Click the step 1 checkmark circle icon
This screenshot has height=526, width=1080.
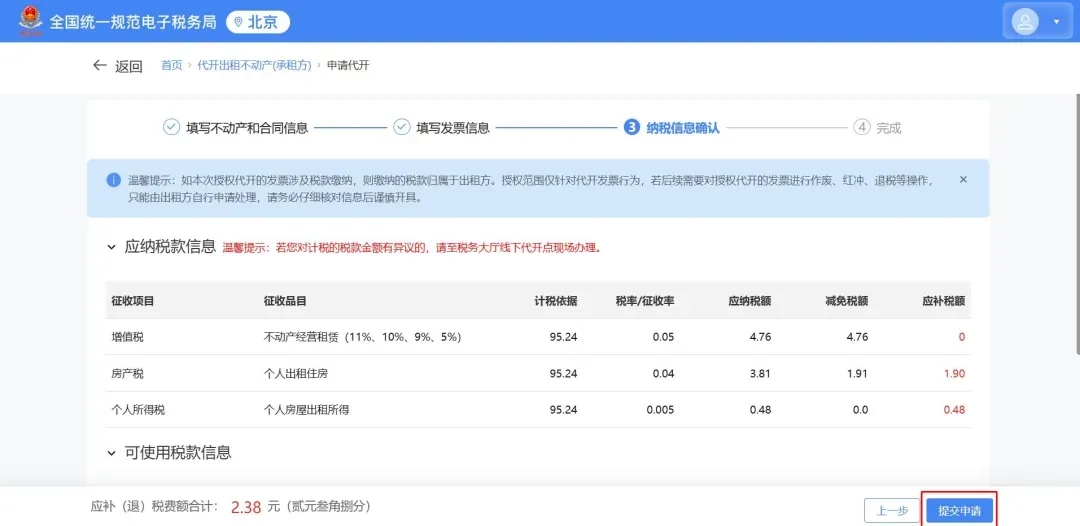[171, 127]
